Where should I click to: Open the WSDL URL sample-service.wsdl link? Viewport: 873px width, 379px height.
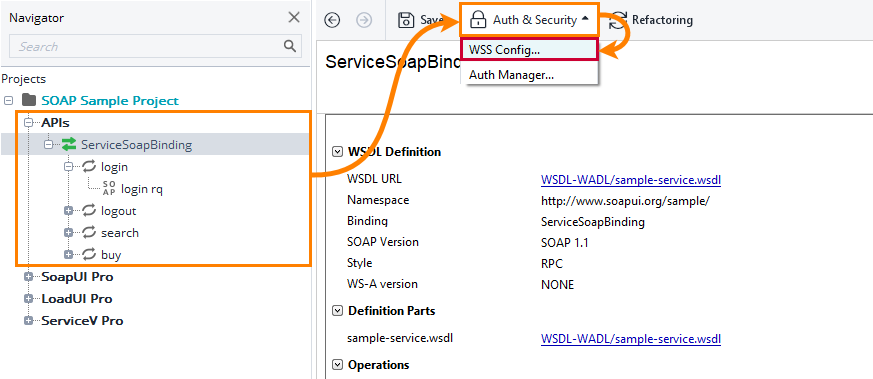tap(631, 180)
